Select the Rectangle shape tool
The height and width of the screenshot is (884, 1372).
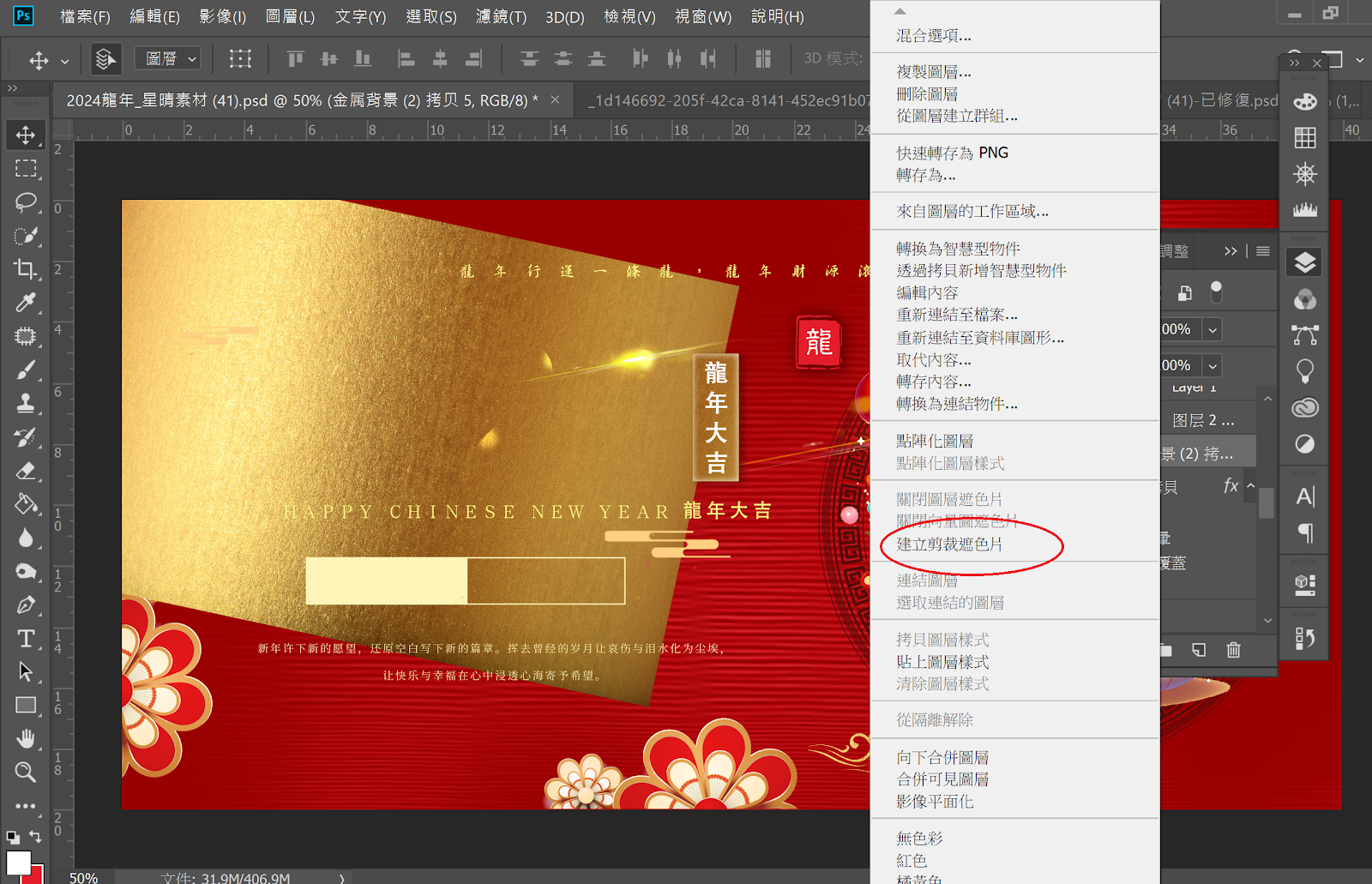point(26,706)
